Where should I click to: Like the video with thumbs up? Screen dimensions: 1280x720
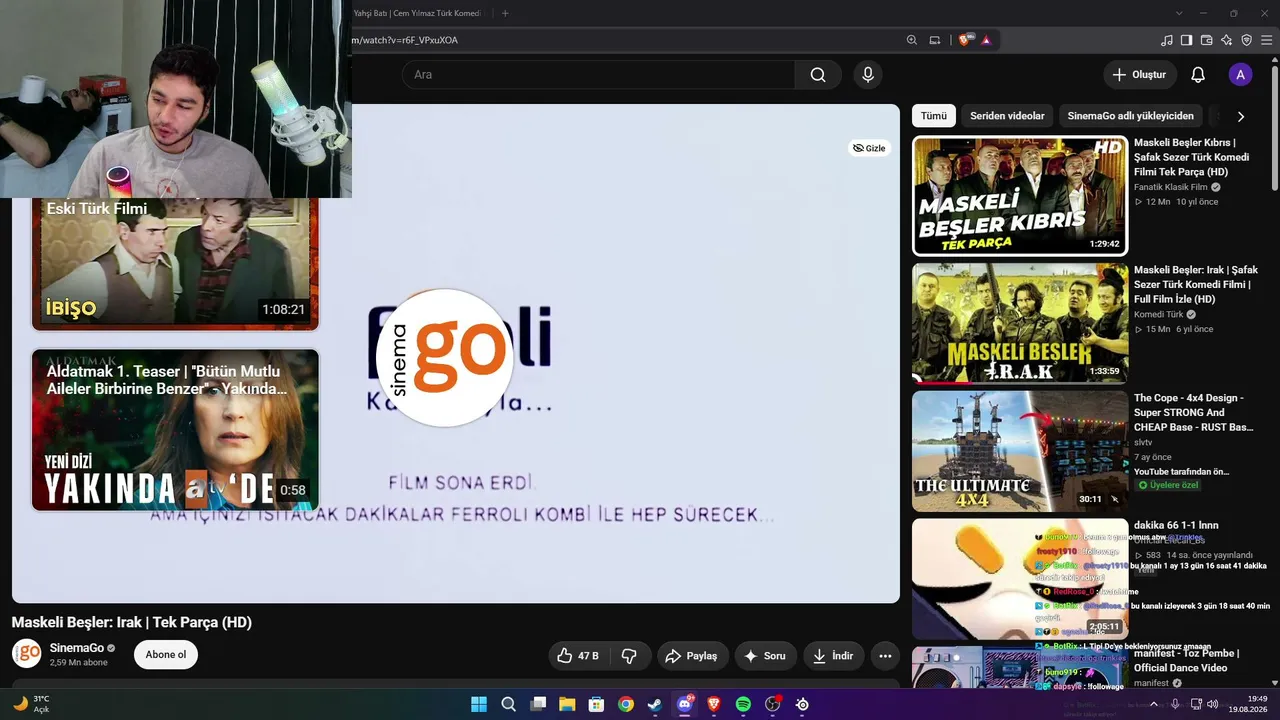pyautogui.click(x=578, y=656)
